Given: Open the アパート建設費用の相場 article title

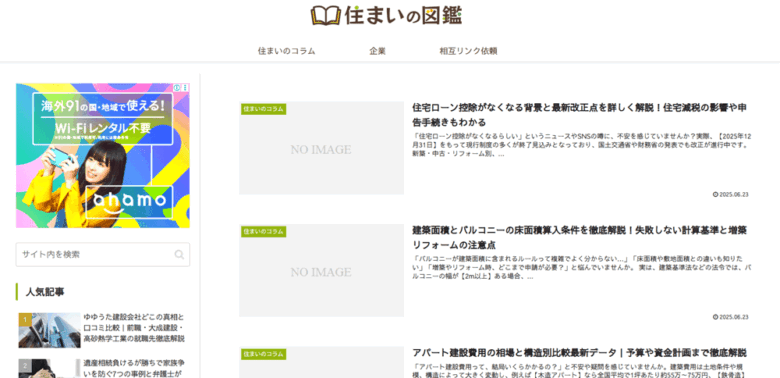Looking at the screenshot, I should tap(579, 353).
